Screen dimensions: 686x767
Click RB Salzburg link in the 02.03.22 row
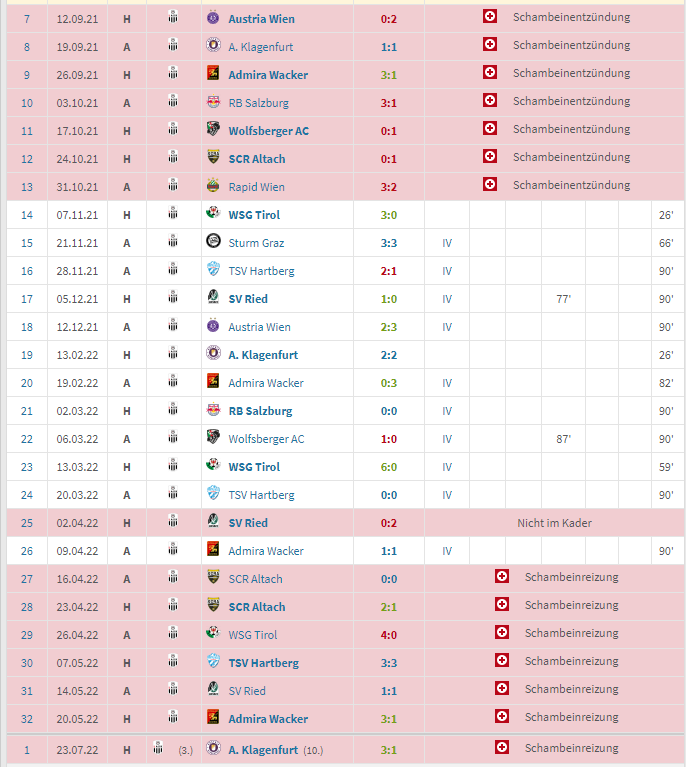point(260,411)
